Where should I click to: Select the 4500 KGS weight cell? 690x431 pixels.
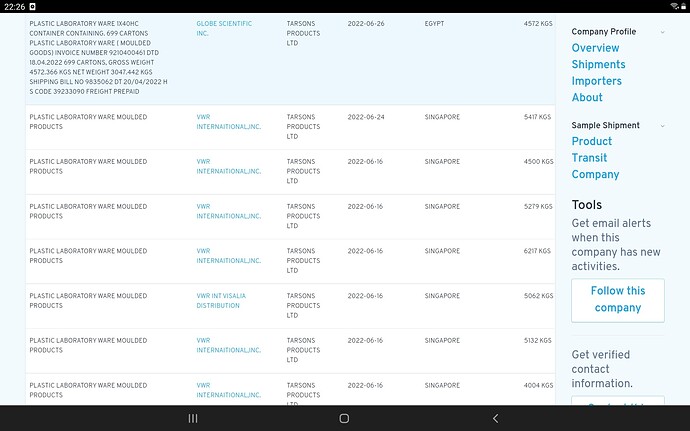tap(538, 162)
